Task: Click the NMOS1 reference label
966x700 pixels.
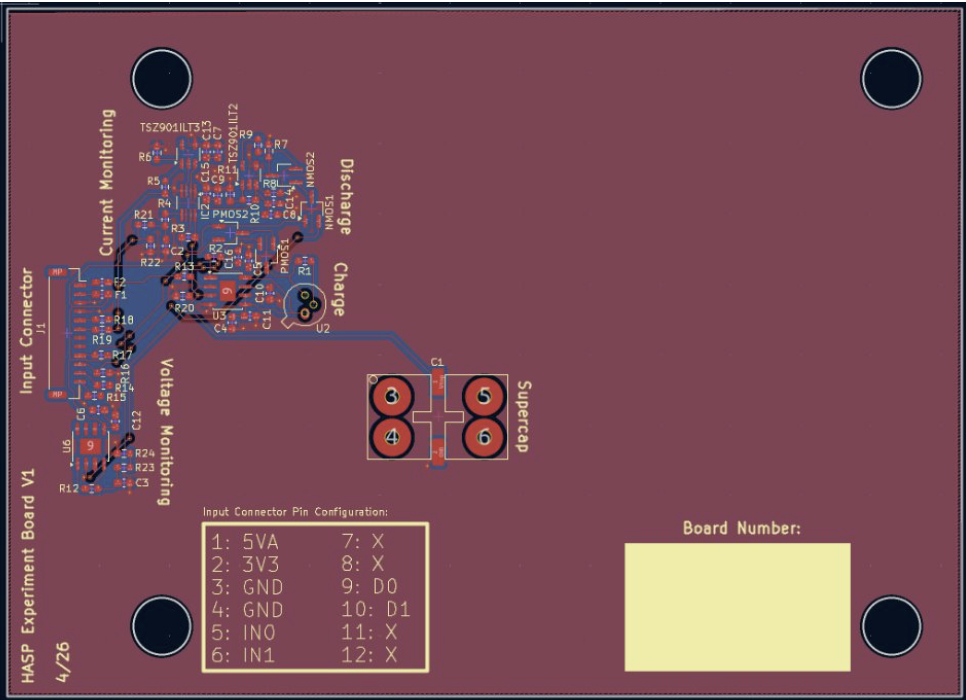Action: tap(329, 213)
